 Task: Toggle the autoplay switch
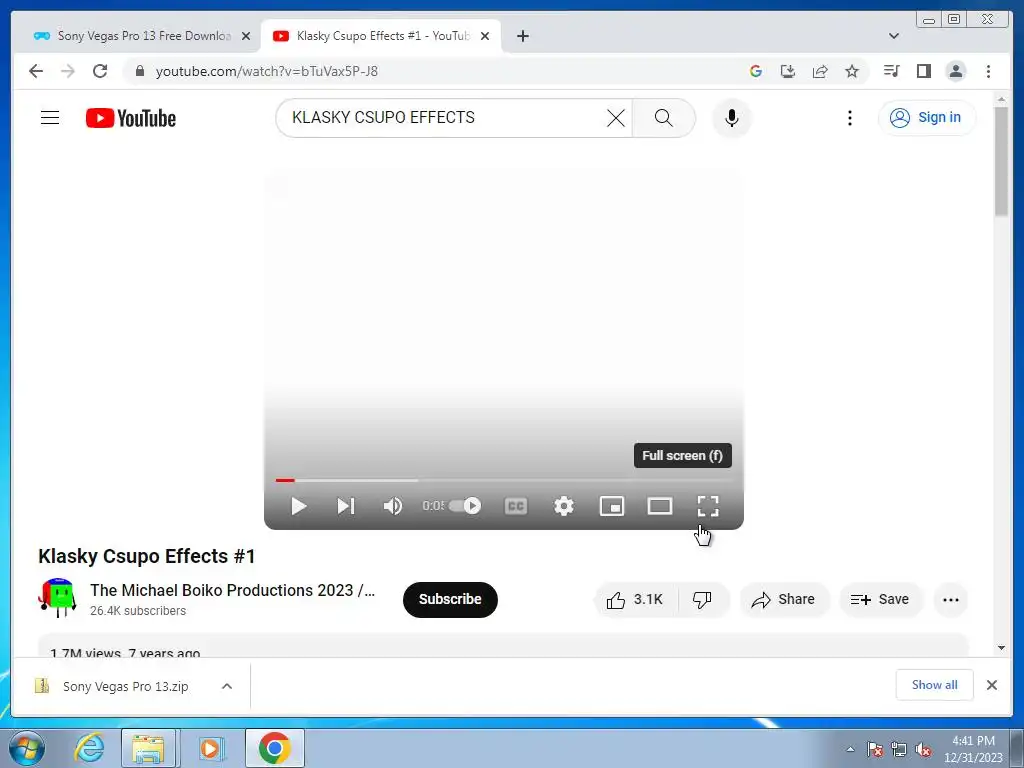[x=465, y=505]
